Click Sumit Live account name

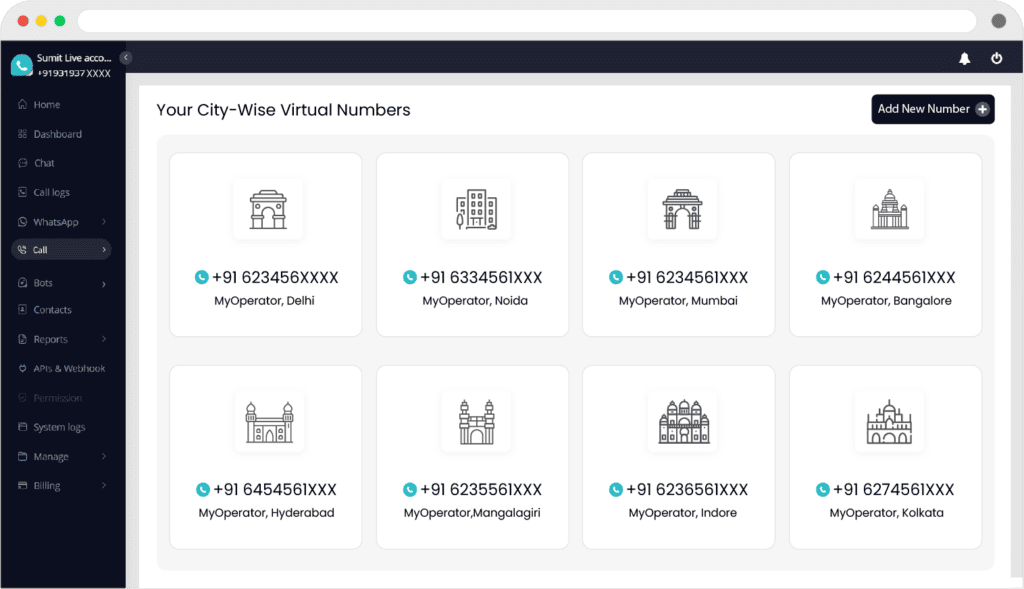coord(74,58)
